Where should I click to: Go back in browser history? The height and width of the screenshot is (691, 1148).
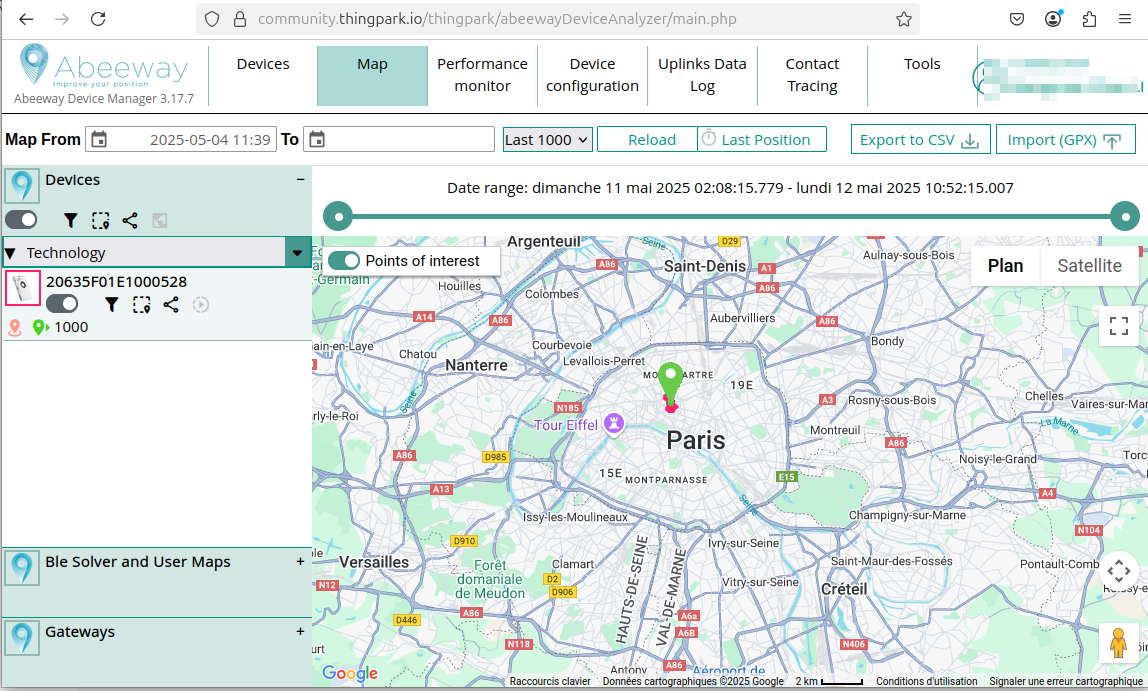pos(26,19)
